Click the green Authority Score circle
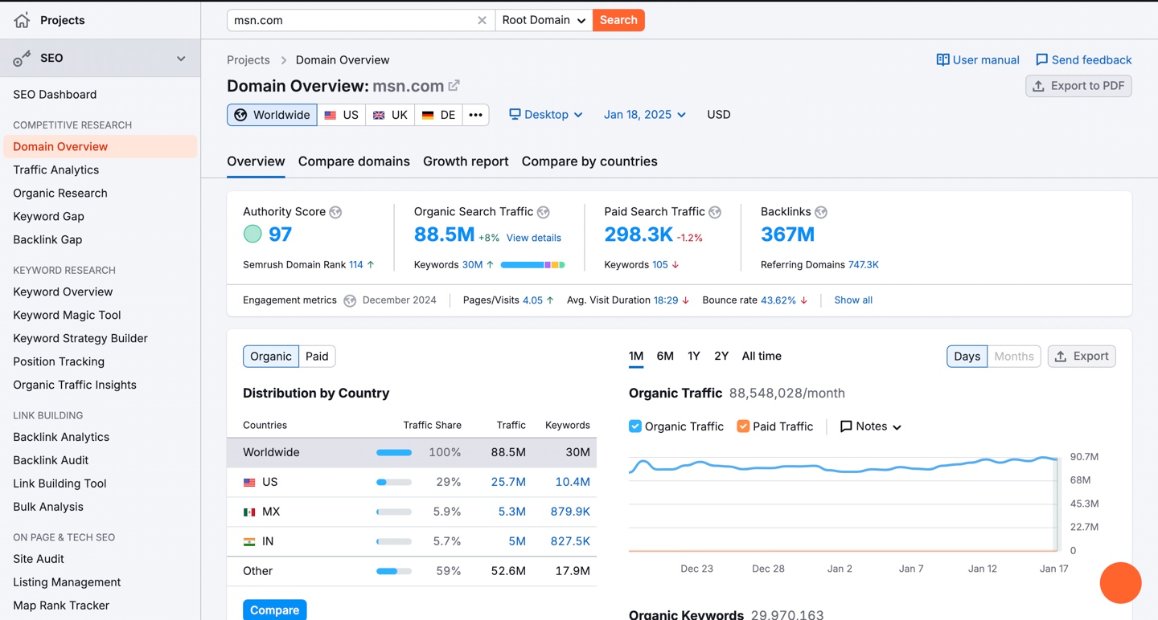The image size is (1158, 620). tap(252, 234)
